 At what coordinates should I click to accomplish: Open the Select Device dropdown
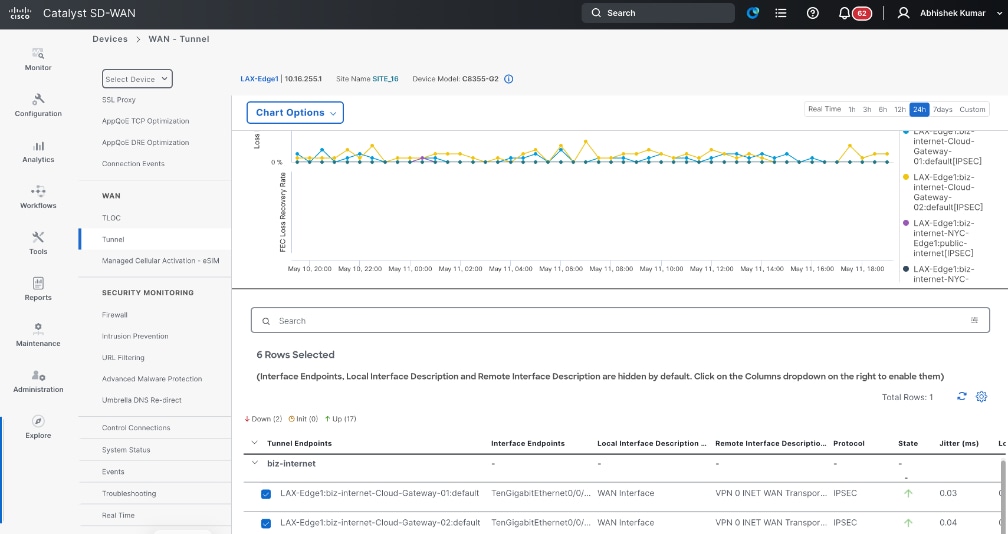[x=137, y=78]
